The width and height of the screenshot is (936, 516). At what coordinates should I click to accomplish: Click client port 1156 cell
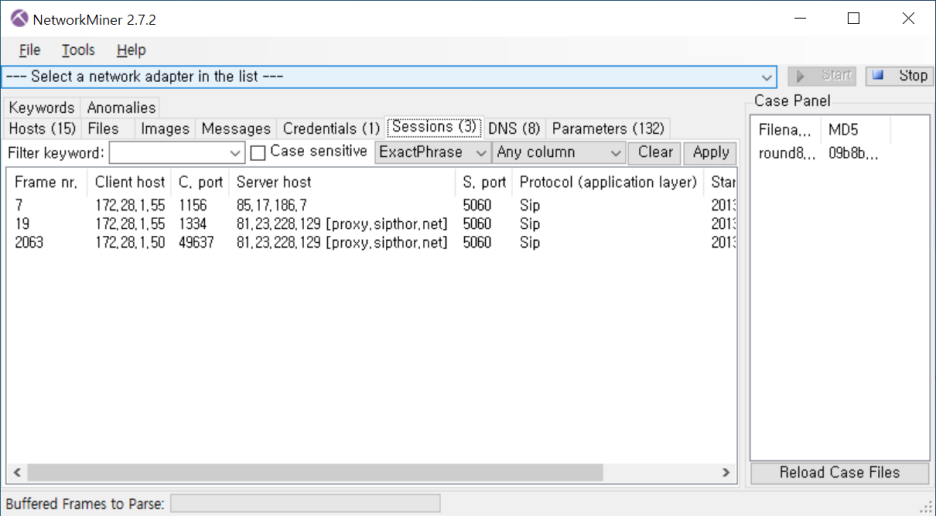193,205
